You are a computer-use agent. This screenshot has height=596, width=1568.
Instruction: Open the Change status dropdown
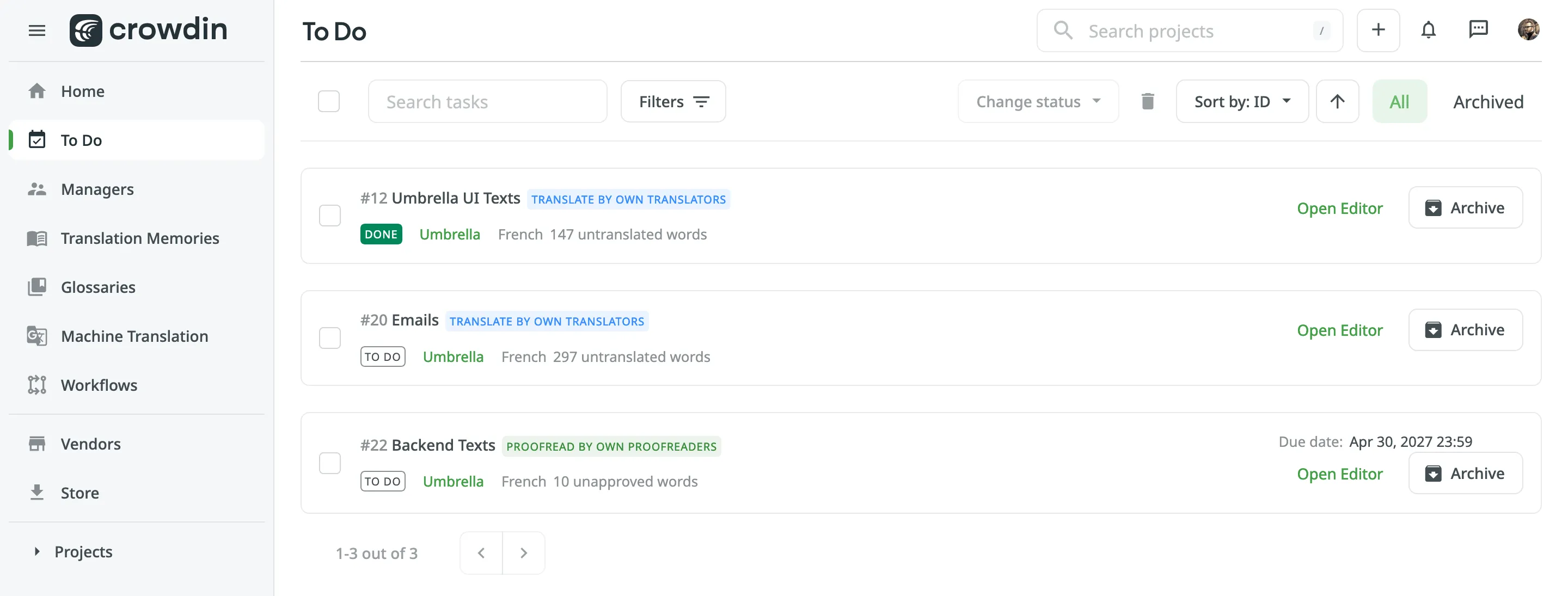tap(1038, 101)
